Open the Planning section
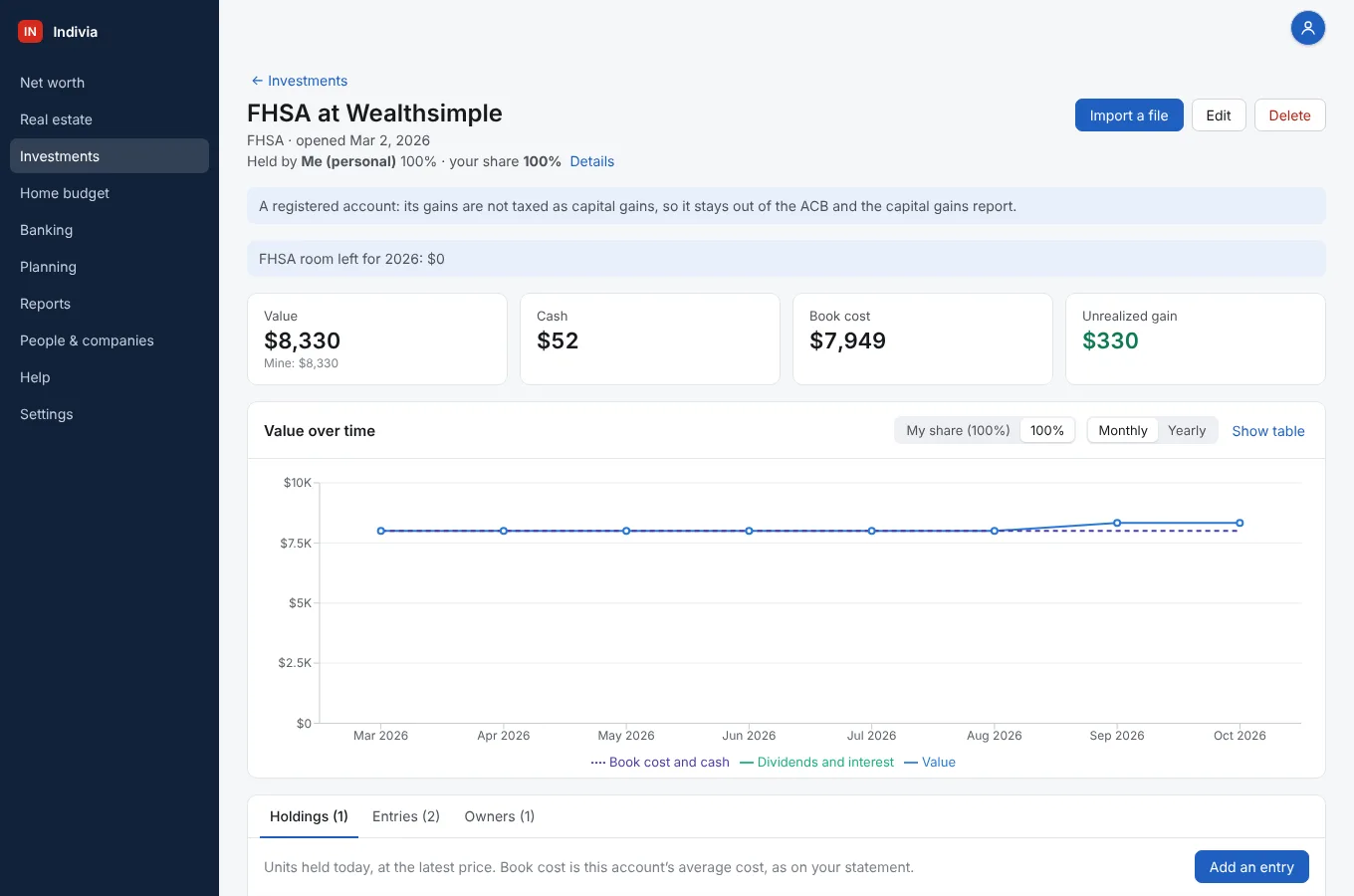This screenshot has width=1354, height=896. (110, 267)
